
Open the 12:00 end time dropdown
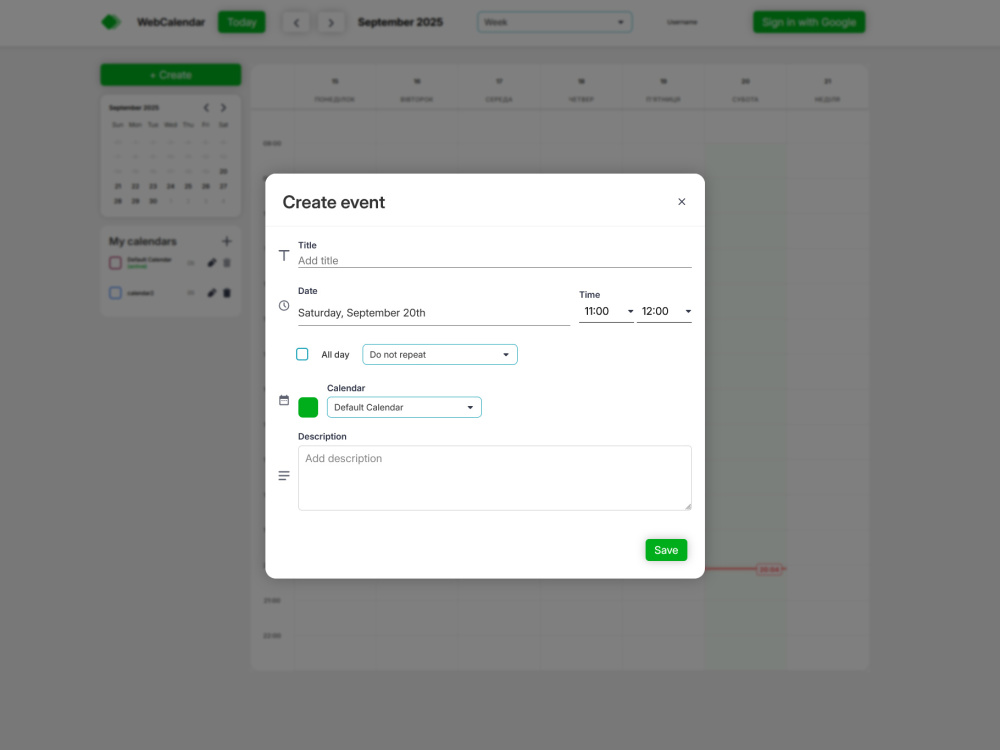664,311
